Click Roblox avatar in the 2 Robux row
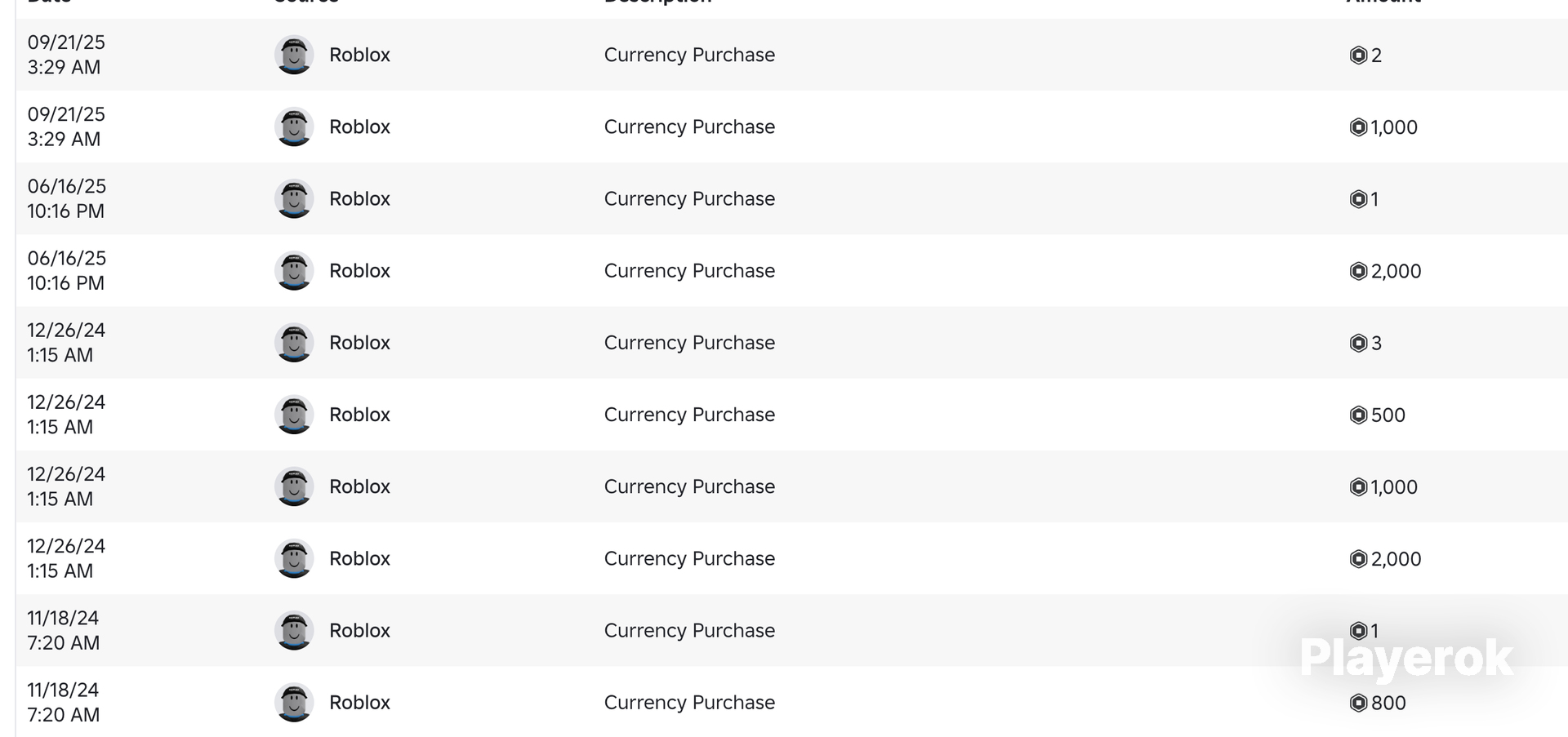Image resolution: width=1568 pixels, height=737 pixels. 294,55
